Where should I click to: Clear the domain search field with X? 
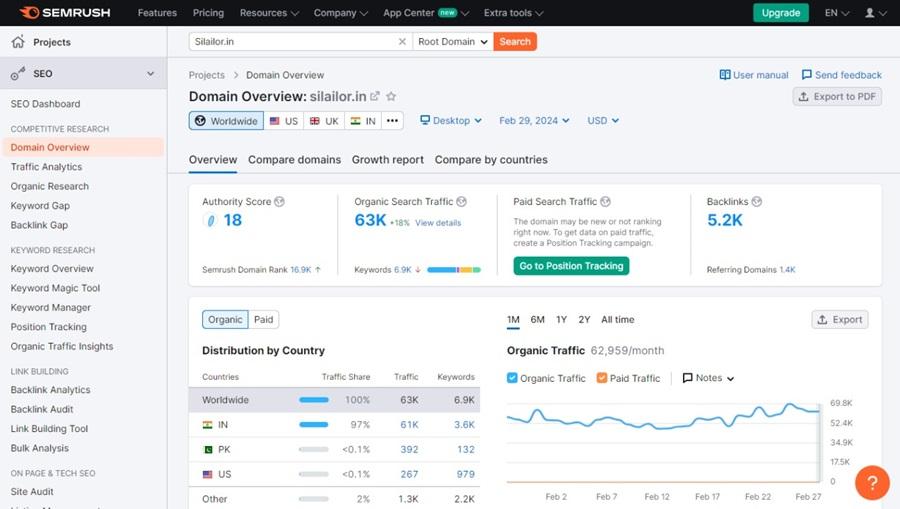[402, 41]
